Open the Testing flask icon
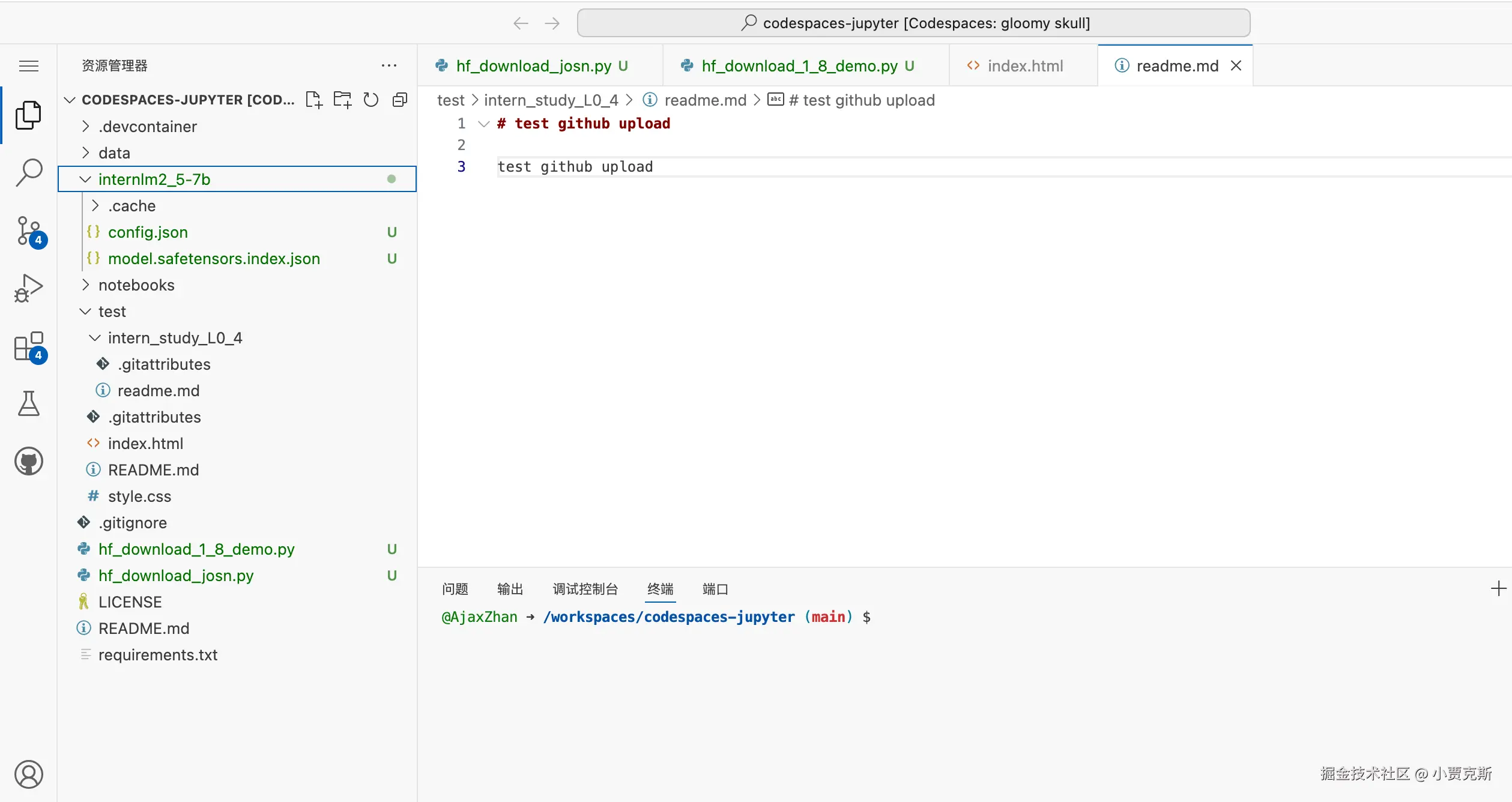 click(29, 403)
